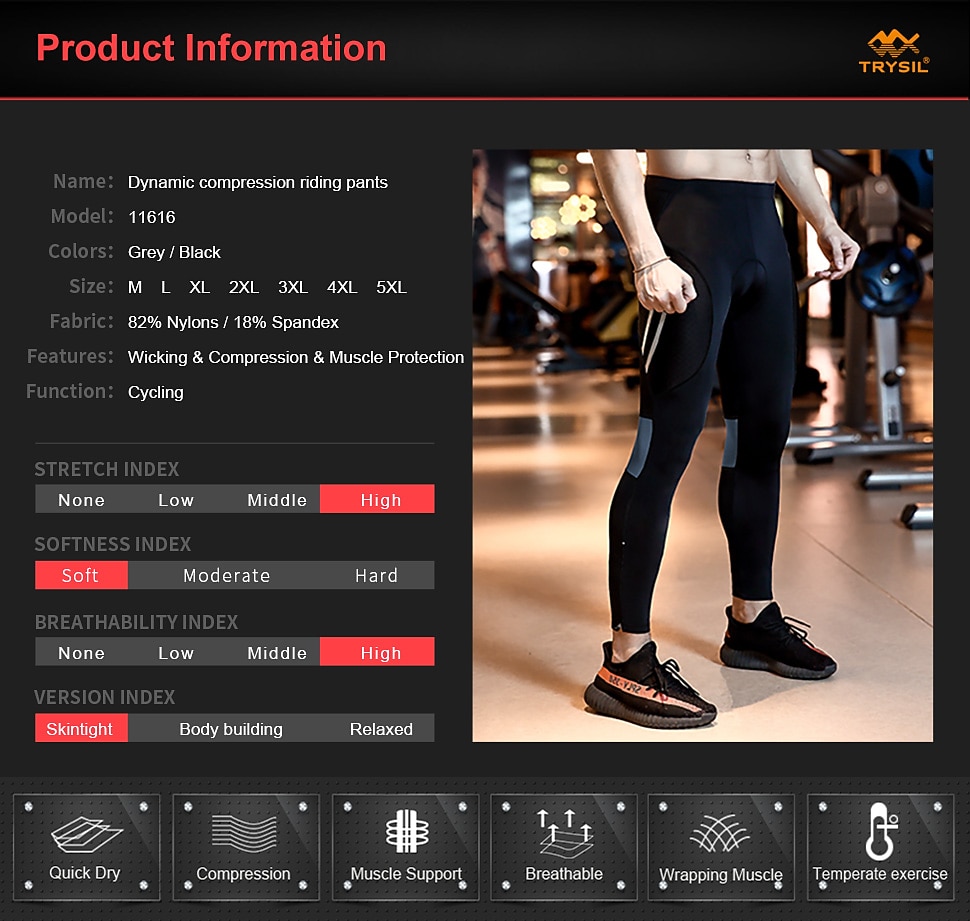
Task: Click the Breathable arrows symbol
Action: click(x=563, y=829)
